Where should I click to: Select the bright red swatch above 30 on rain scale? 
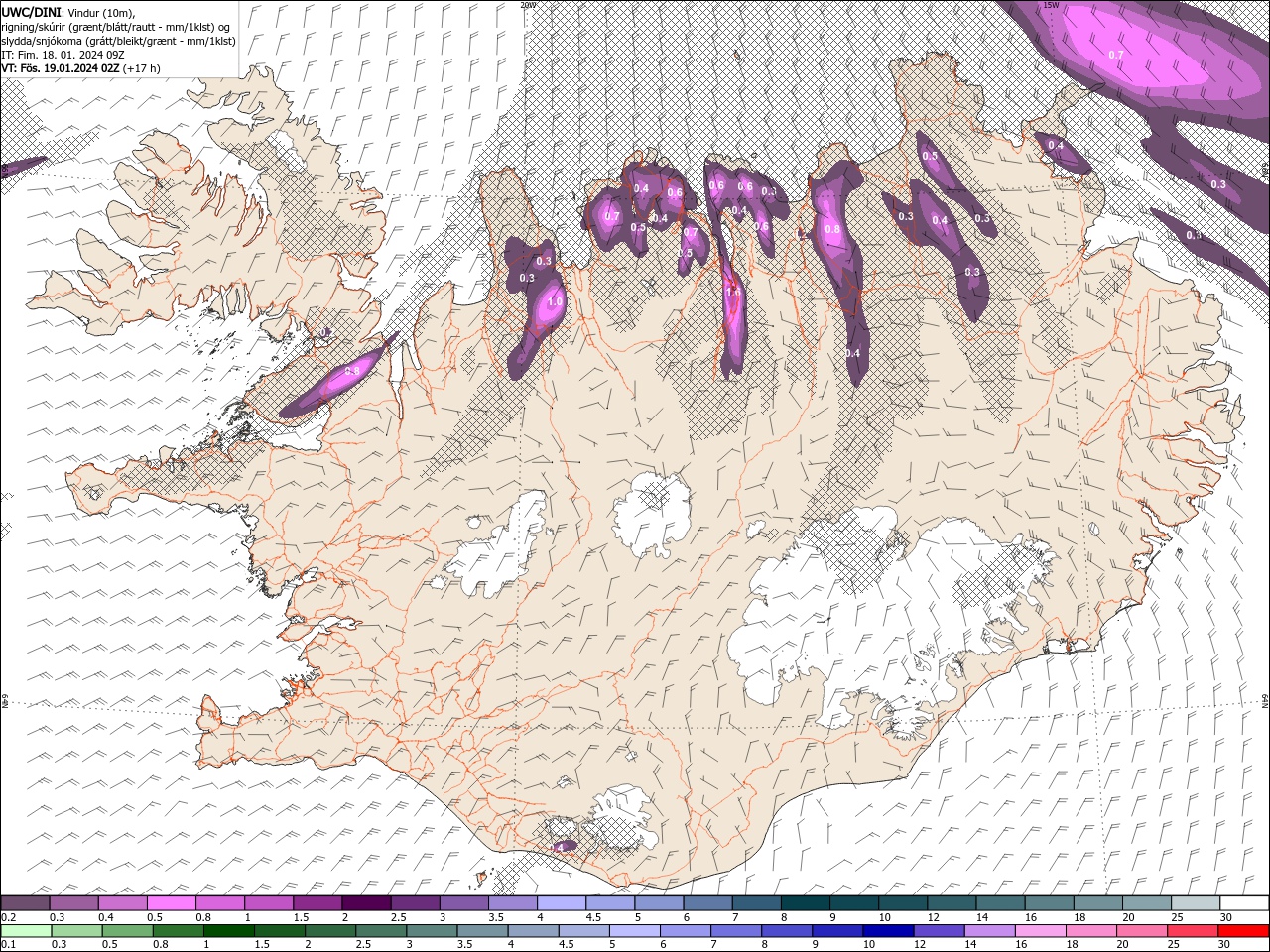point(1244,930)
